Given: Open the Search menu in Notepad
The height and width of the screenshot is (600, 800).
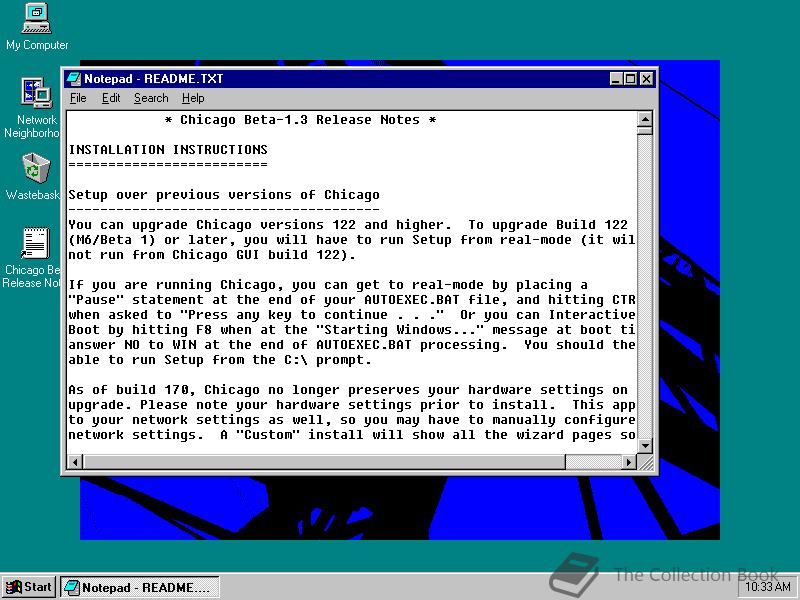Looking at the screenshot, I should 151,98.
